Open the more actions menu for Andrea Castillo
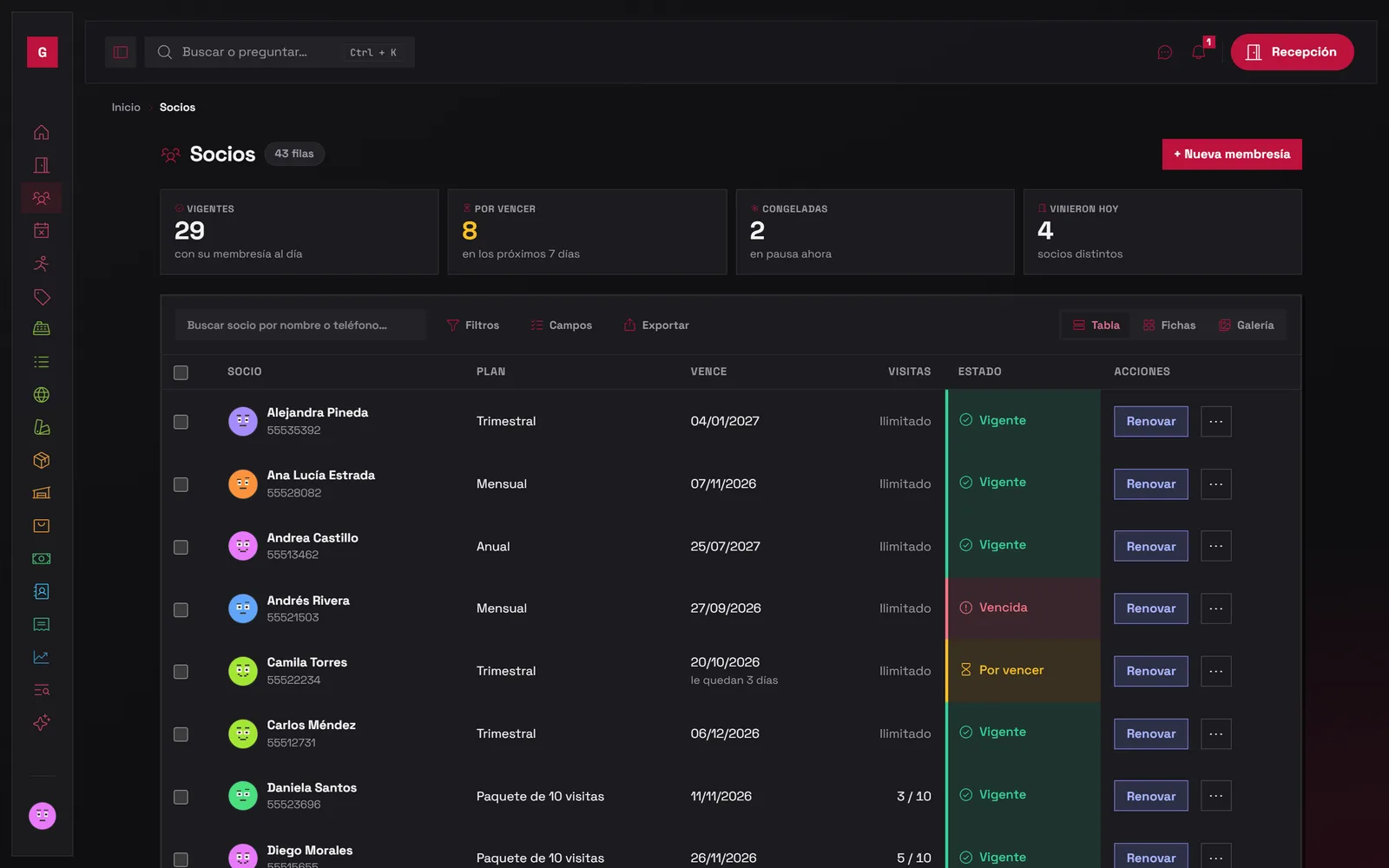Screen dimensions: 1389x868 pyautogui.click(x=1215, y=546)
